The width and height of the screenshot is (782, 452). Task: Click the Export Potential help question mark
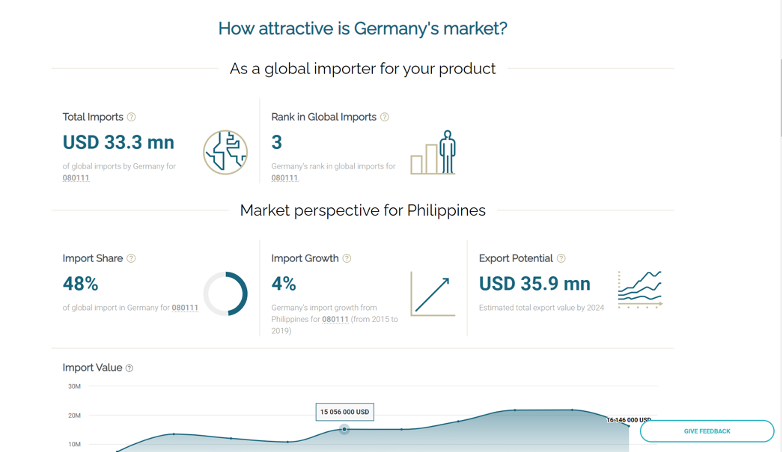point(561,258)
